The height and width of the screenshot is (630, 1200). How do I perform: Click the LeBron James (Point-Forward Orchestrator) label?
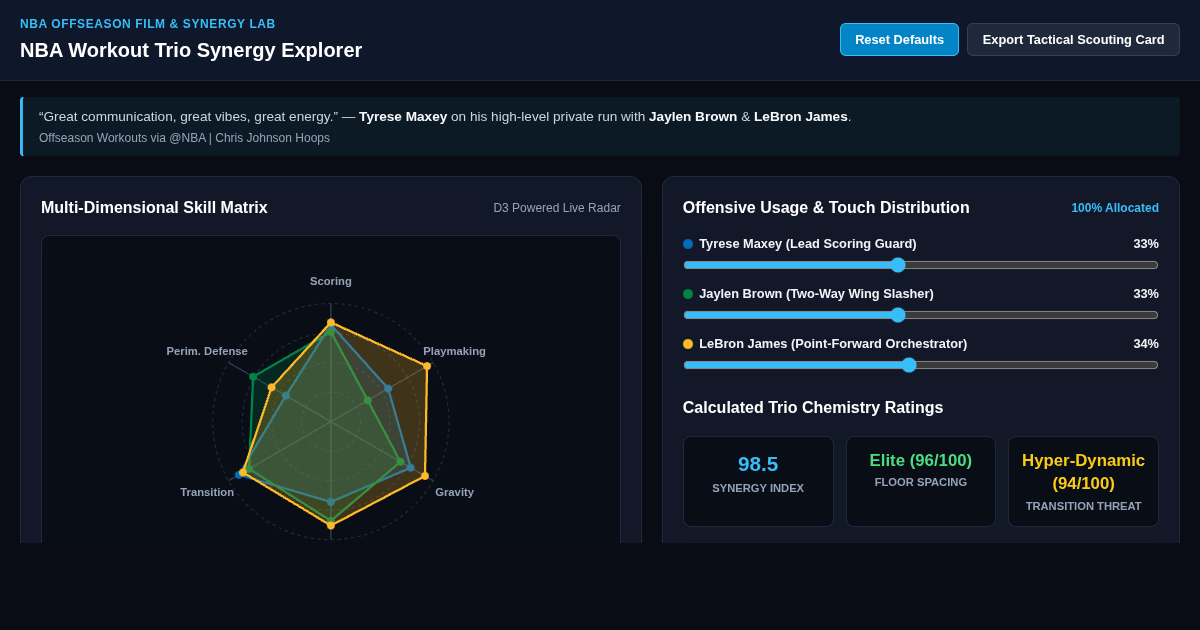(x=833, y=344)
